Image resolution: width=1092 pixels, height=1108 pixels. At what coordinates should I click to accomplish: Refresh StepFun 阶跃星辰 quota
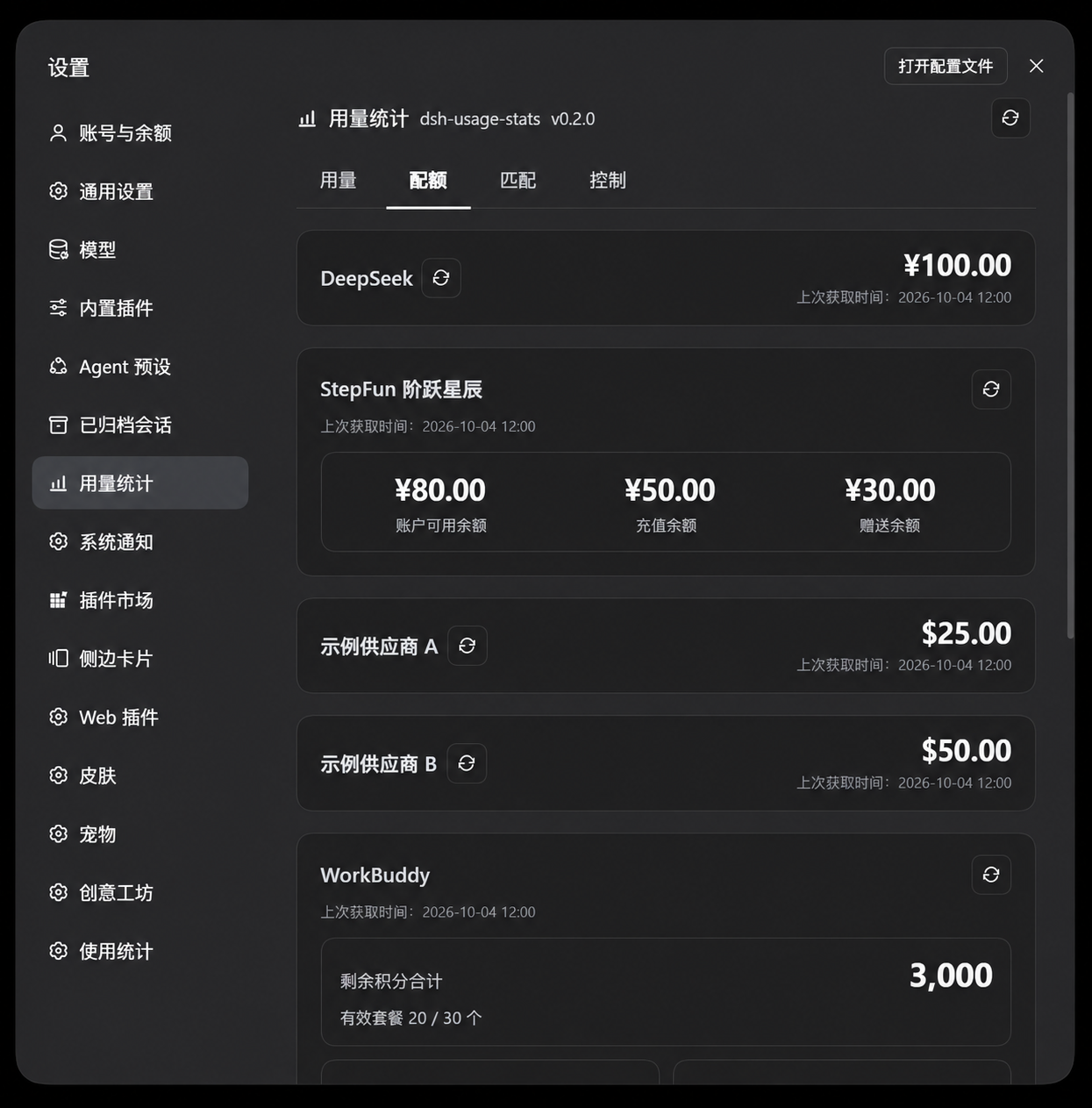point(991,390)
